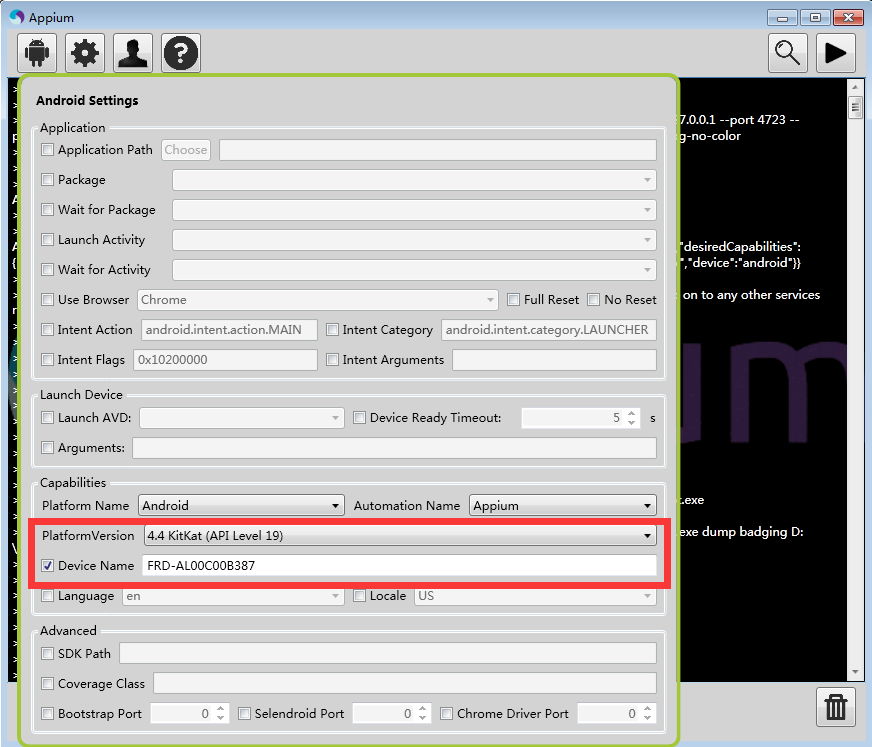Viewport: 872px width, 747px height.
Task: Tick the Locale checkbox
Action: [x=360, y=596]
